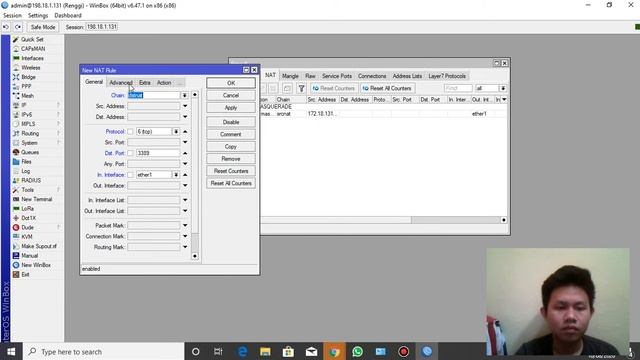Open Wireless in sidebar
This screenshot has height=360, width=640.
click(31, 68)
